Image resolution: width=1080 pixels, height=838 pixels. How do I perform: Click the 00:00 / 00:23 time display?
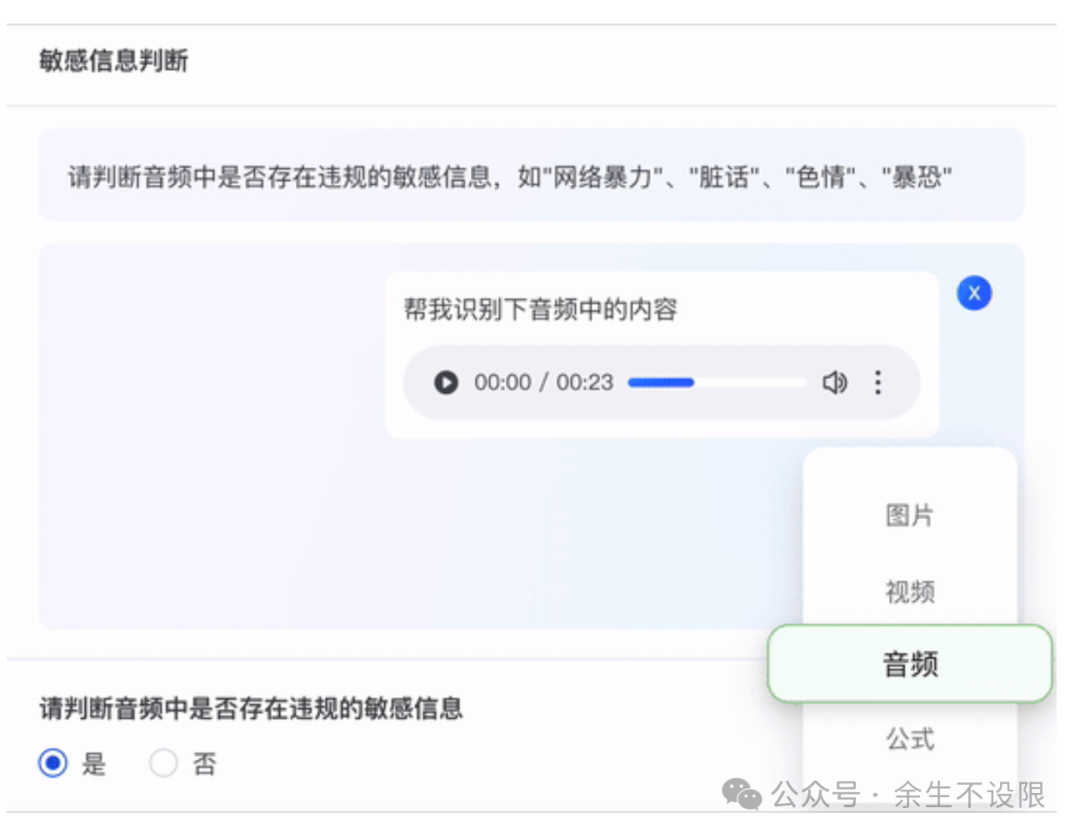tap(543, 383)
